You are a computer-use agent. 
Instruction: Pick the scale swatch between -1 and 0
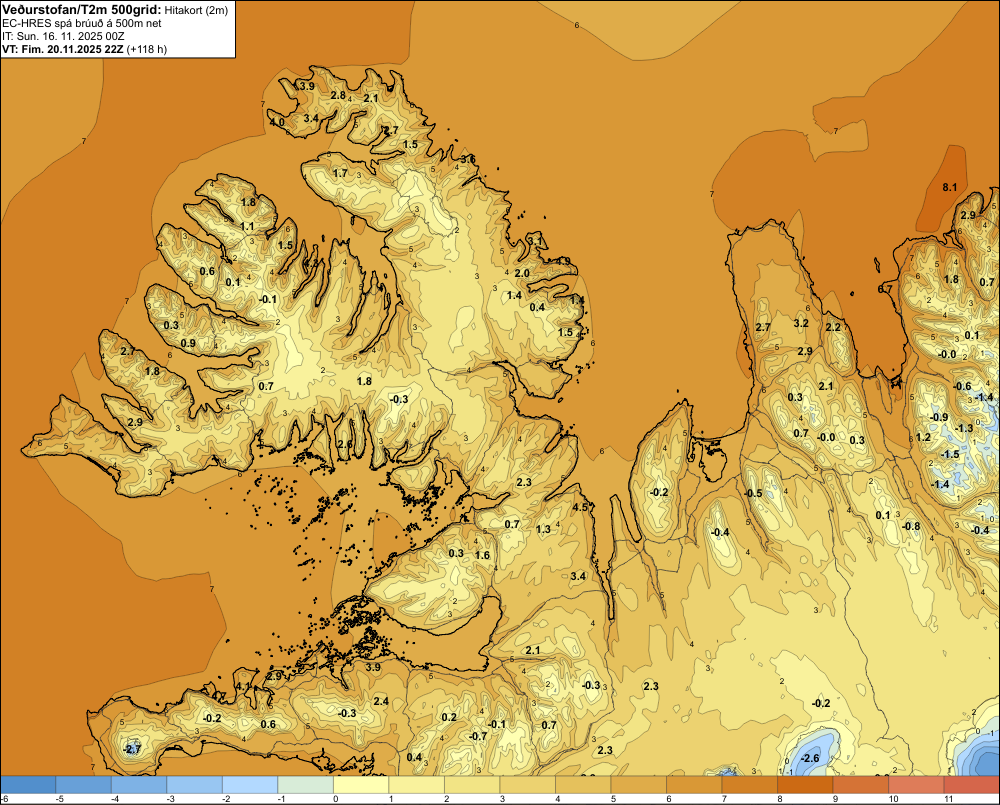pyautogui.click(x=305, y=785)
